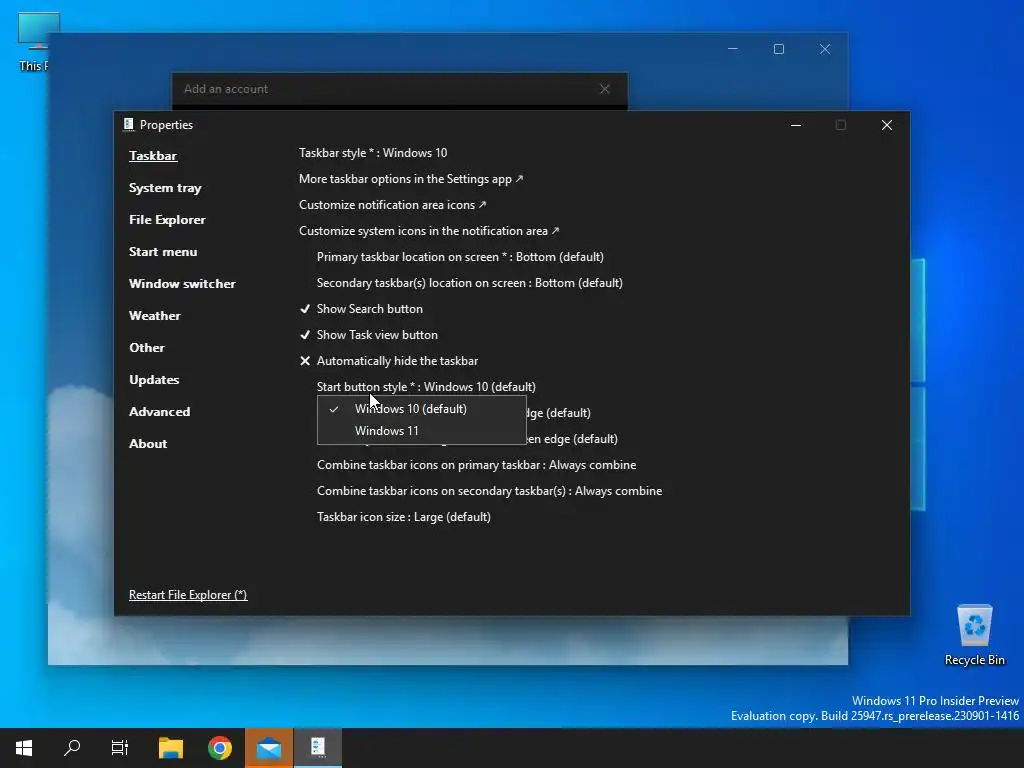
Task: Choose Windows 11 start button style
Action: (x=421, y=431)
